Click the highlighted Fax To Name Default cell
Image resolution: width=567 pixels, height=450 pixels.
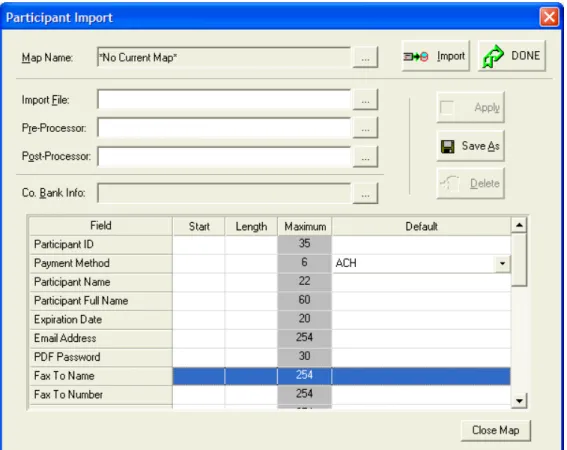tap(421, 376)
